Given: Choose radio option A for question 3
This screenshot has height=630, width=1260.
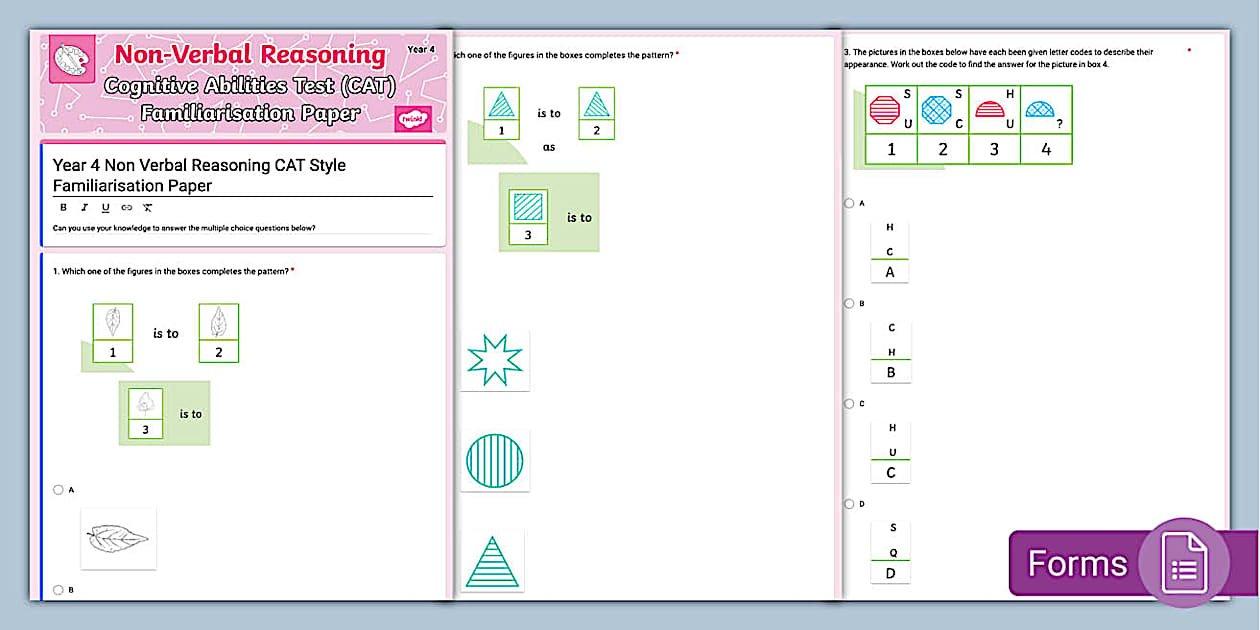Looking at the screenshot, I should pos(849,203).
